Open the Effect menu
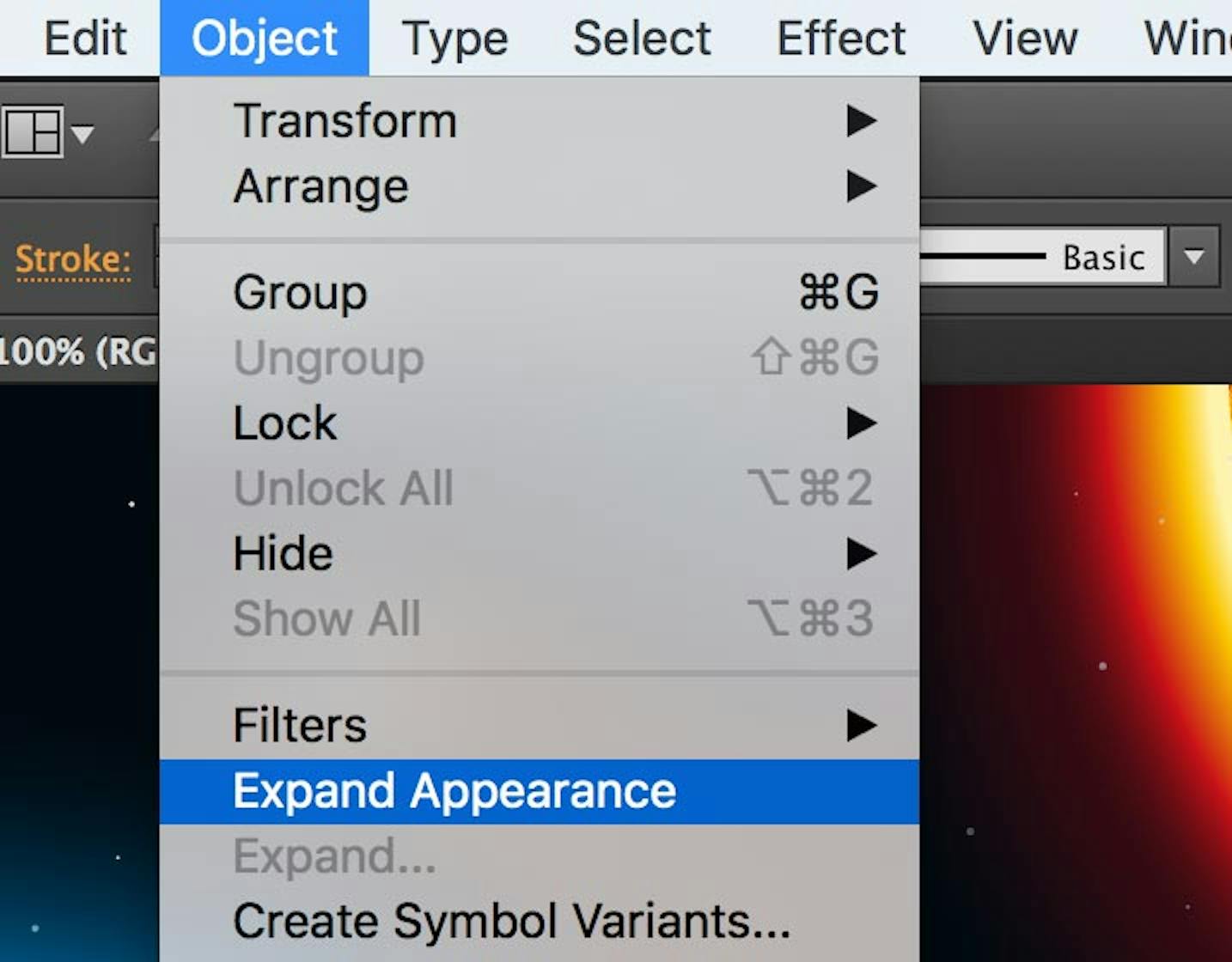Viewport: 1232px width, 962px height. [840, 37]
